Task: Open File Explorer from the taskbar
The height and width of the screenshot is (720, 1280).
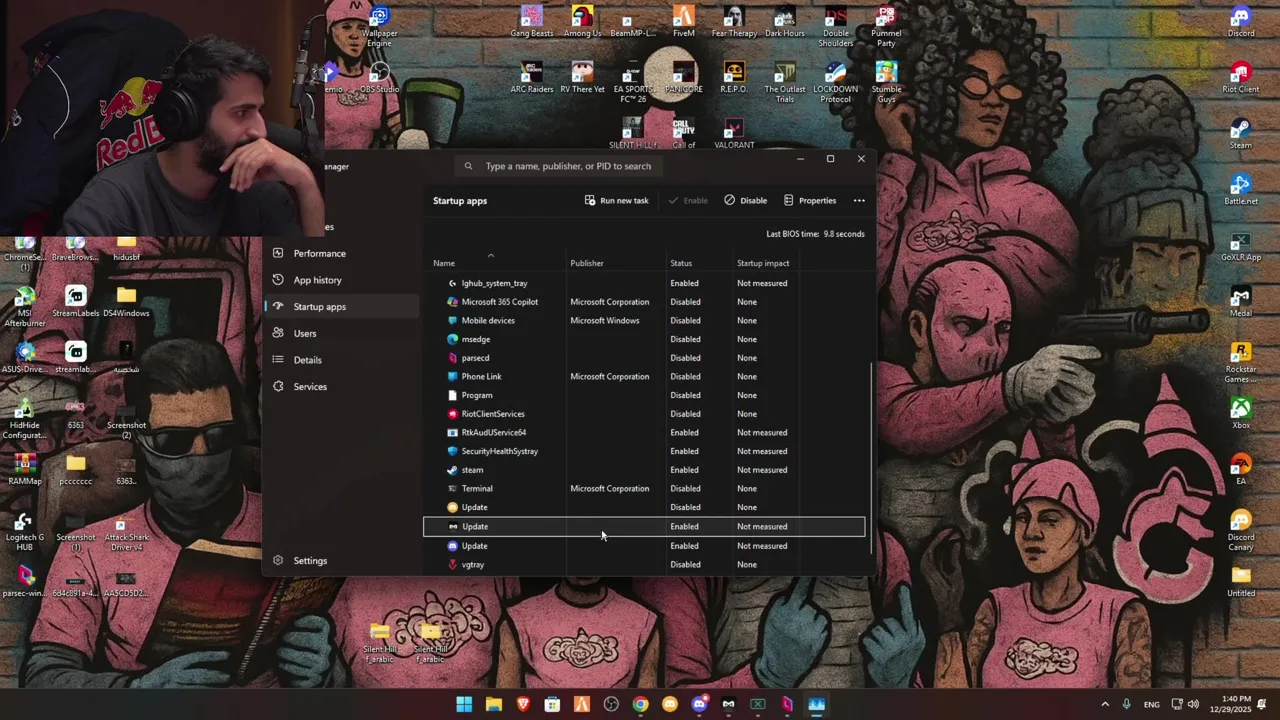Action: pos(493,704)
